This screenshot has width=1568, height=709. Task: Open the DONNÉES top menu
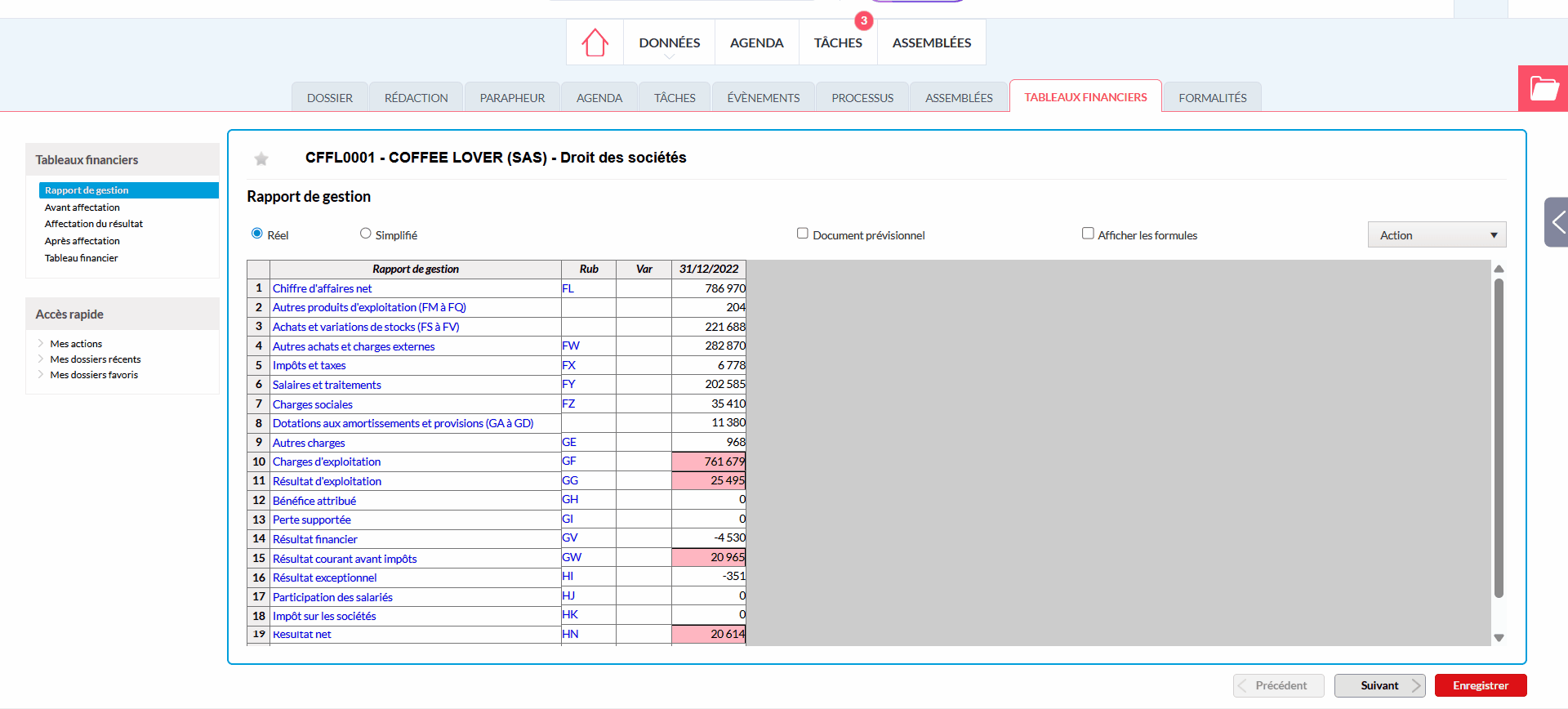coord(669,42)
